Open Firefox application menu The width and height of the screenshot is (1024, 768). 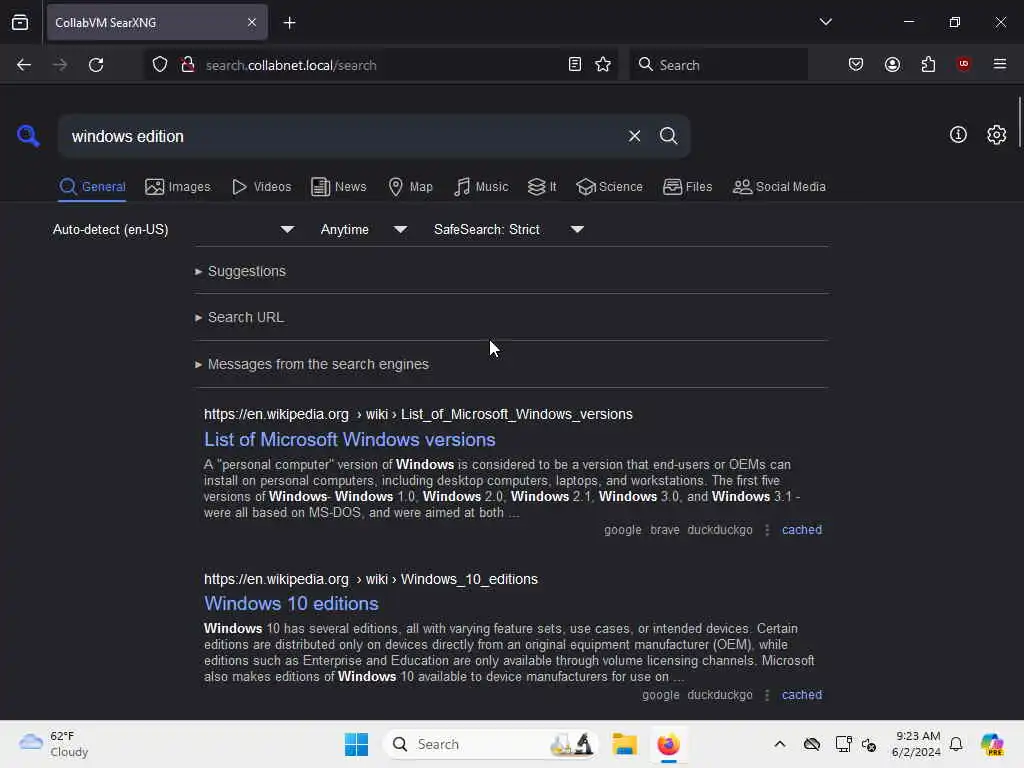(1000, 64)
